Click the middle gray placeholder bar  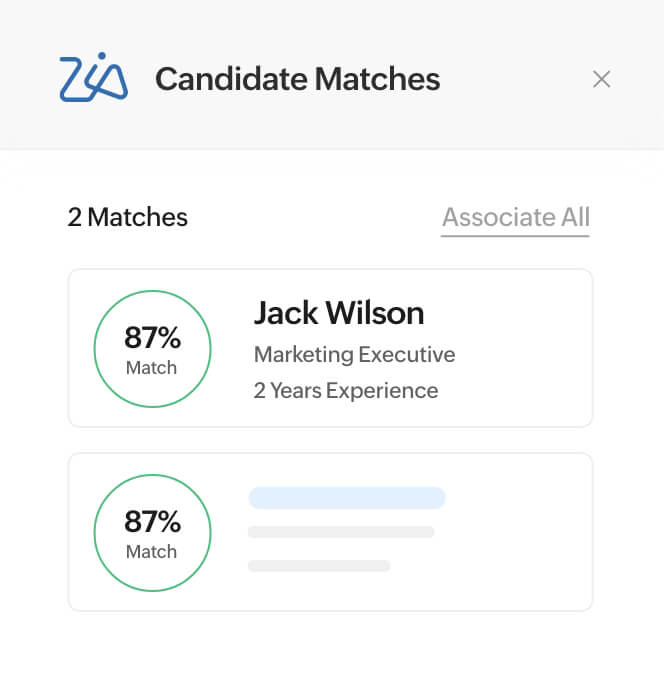(341, 532)
